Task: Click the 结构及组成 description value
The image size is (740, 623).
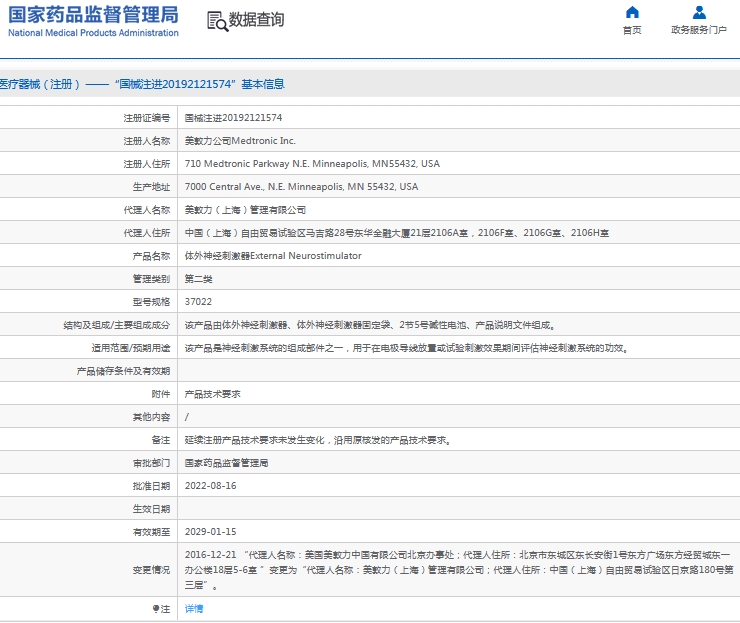Action: 370,325
